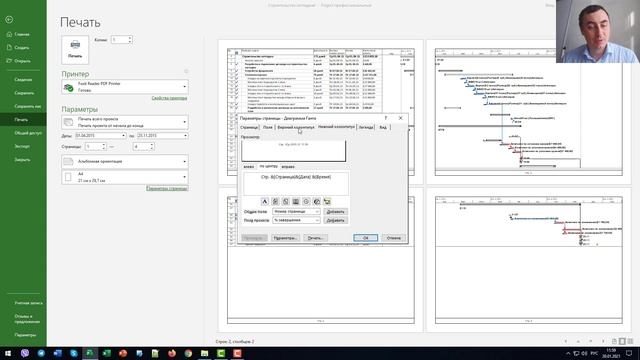Click Общий доступ in the sidebar

pyautogui.click(x=28, y=133)
